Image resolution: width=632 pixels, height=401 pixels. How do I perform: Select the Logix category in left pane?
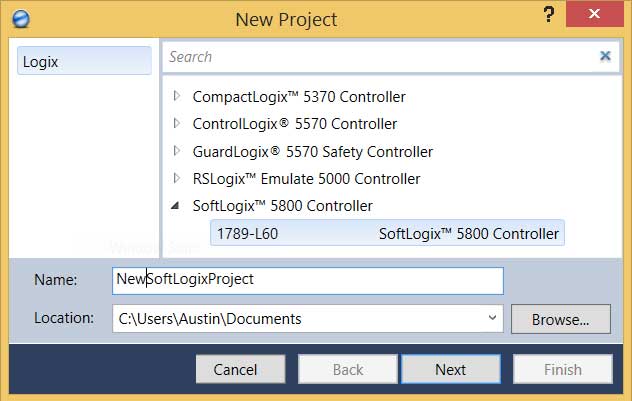pyautogui.click(x=84, y=61)
